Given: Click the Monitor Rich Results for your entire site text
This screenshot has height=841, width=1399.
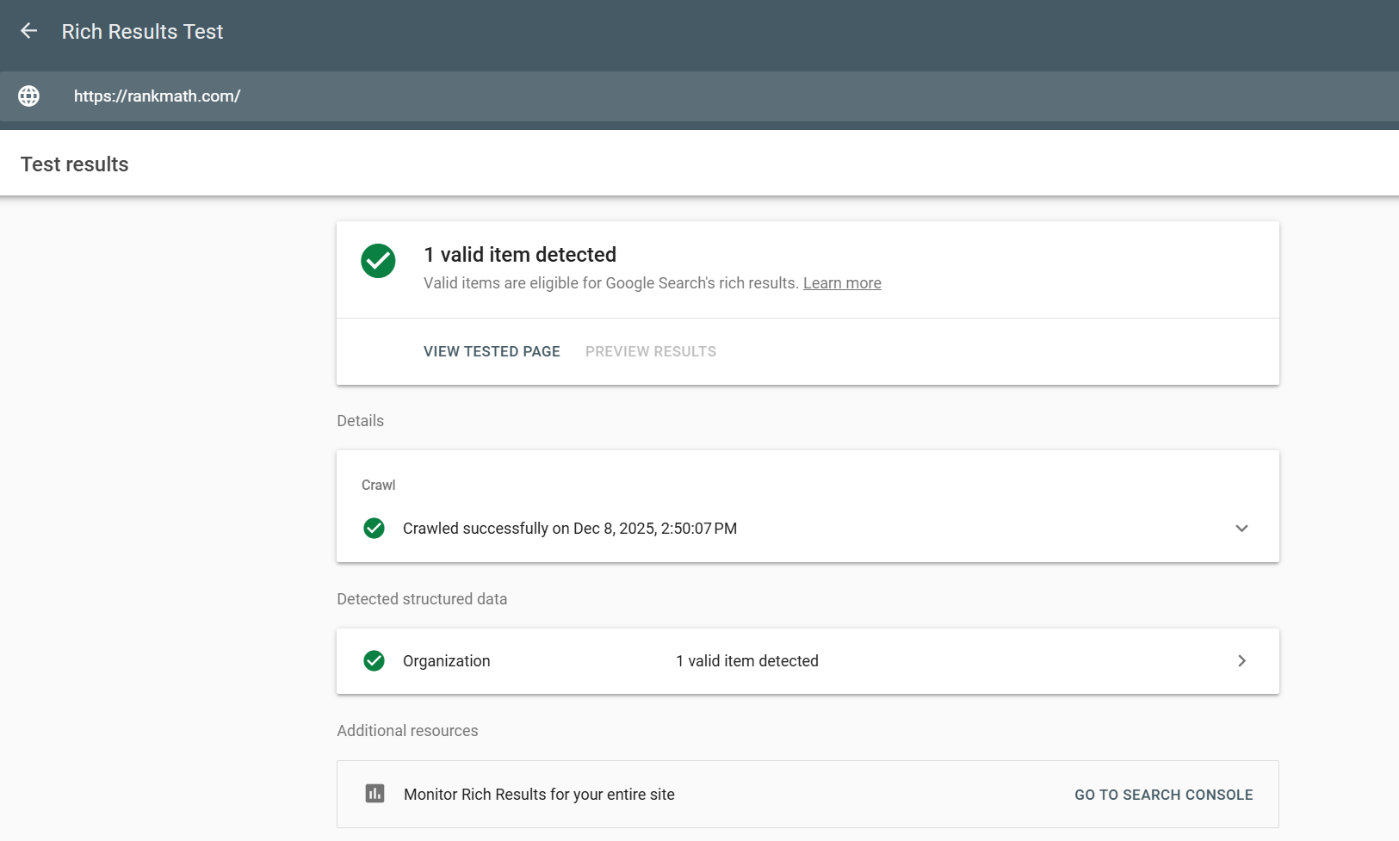Looking at the screenshot, I should pyautogui.click(x=539, y=795).
